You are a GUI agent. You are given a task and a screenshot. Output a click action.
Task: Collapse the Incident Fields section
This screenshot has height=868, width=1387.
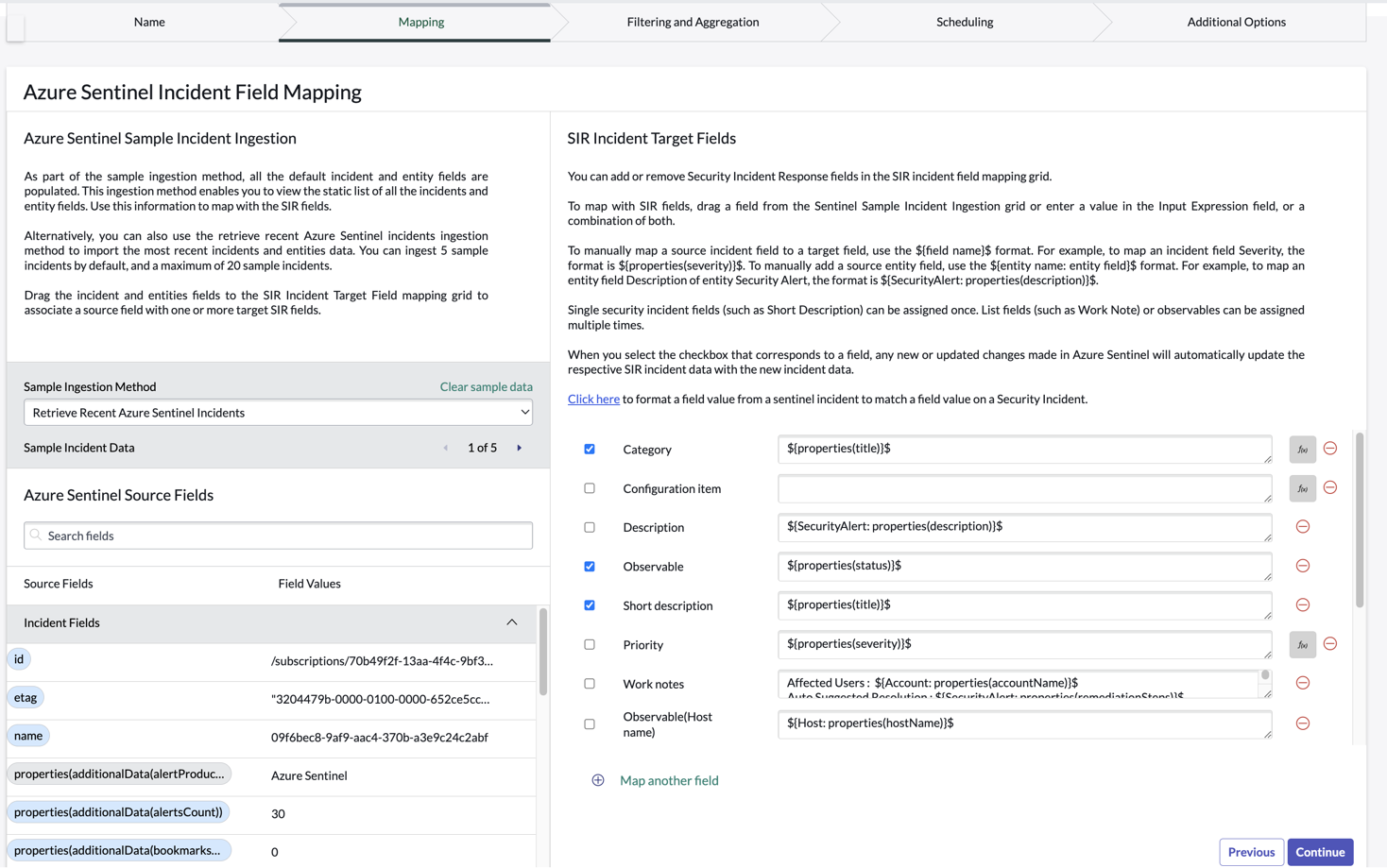coord(512,622)
